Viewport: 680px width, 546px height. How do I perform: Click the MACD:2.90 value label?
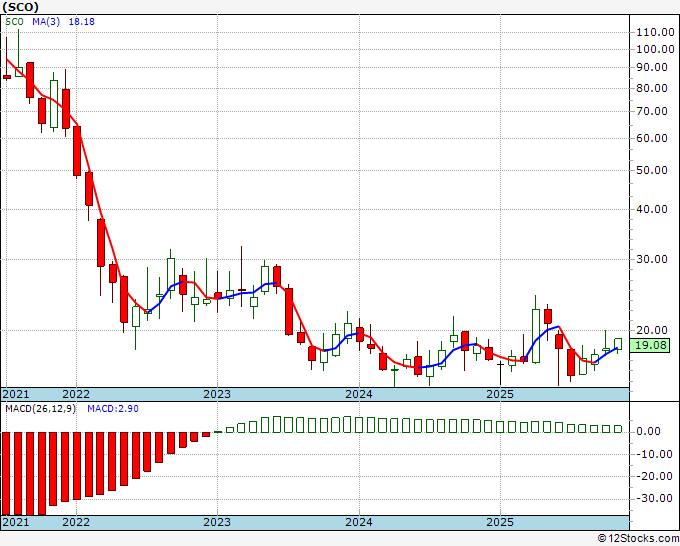[x=113, y=409]
